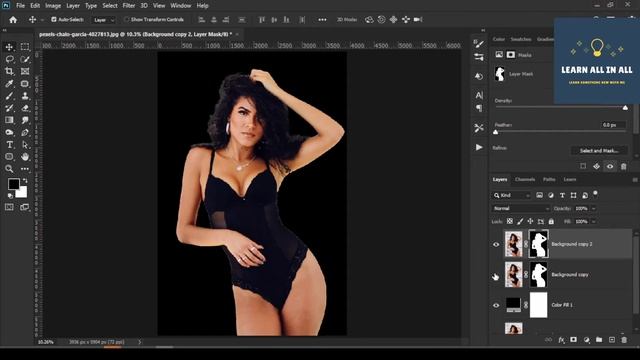Click Create new group folder icon
The image size is (640, 360).
(x=599, y=340)
